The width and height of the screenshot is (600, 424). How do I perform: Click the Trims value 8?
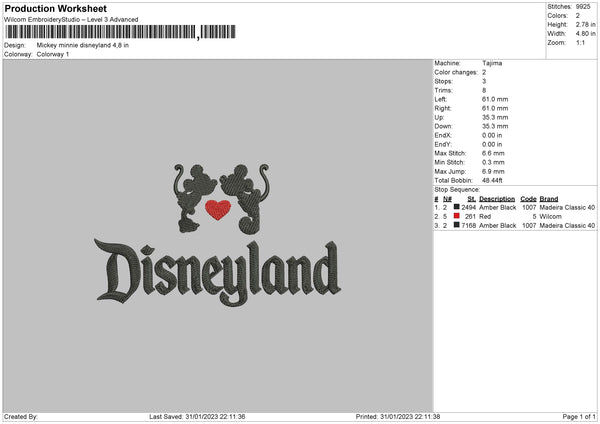[484, 90]
